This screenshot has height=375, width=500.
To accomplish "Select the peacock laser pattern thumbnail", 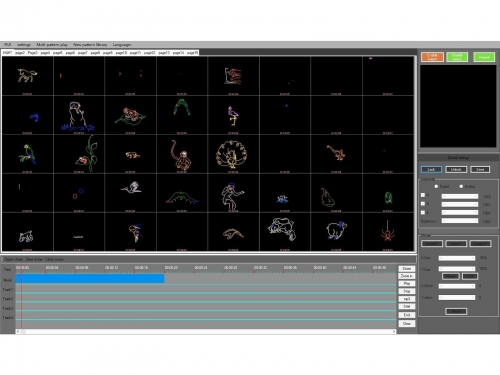I will click(x=233, y=154).
